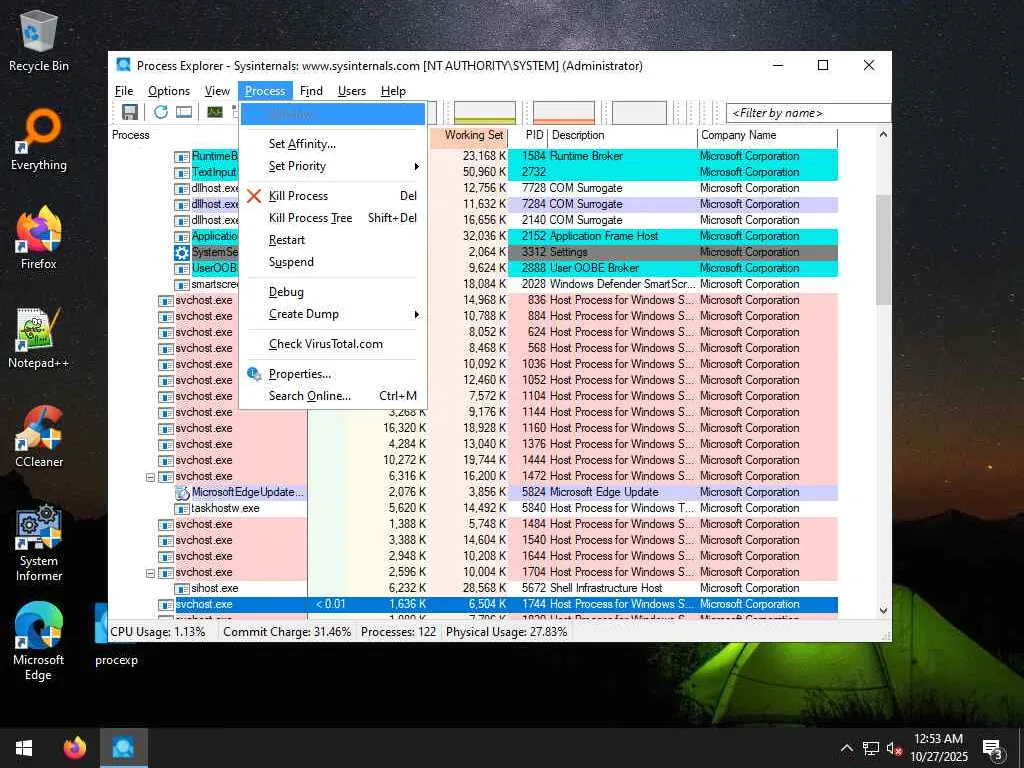1024x768 pixels.
Task: Select the taskhostw.exe process row
Action: tap(473, 508)
